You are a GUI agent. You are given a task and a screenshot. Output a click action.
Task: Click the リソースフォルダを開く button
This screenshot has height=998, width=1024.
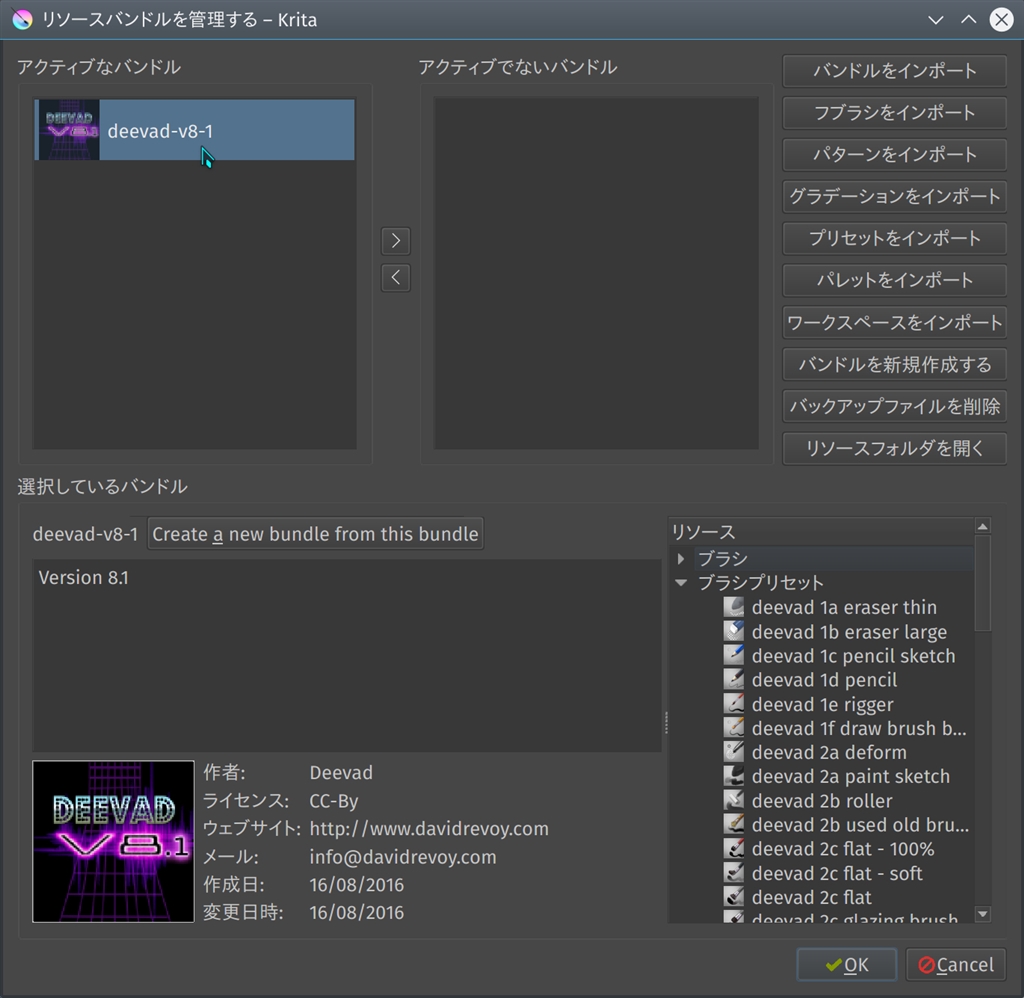[x=895, y=449]
